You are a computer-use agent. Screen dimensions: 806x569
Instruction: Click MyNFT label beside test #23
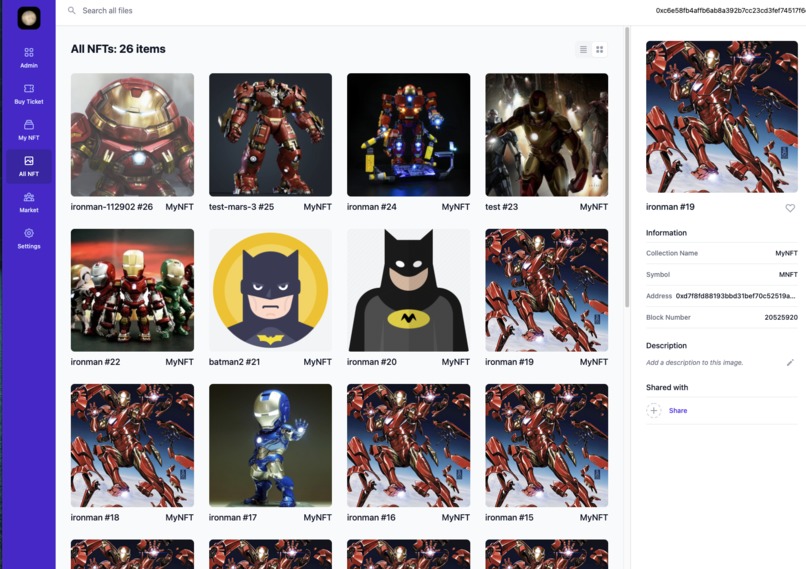594,207
